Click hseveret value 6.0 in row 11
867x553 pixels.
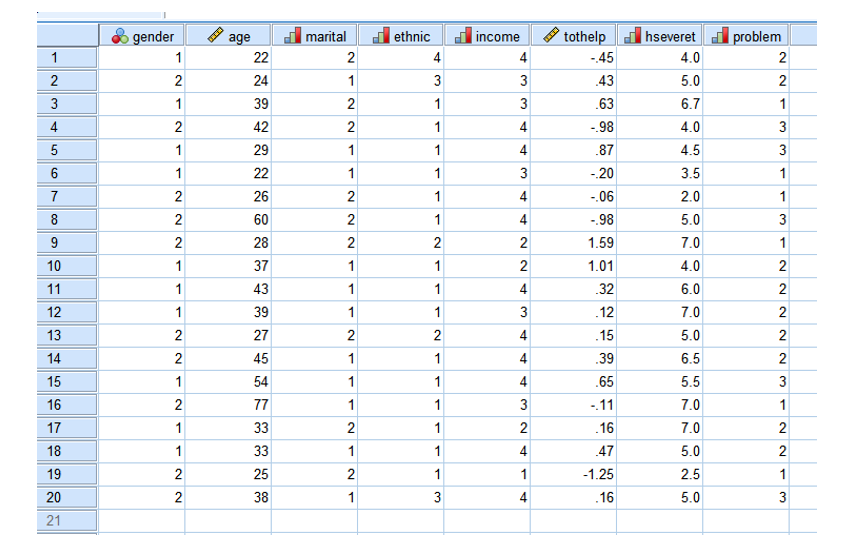[690, 289]
